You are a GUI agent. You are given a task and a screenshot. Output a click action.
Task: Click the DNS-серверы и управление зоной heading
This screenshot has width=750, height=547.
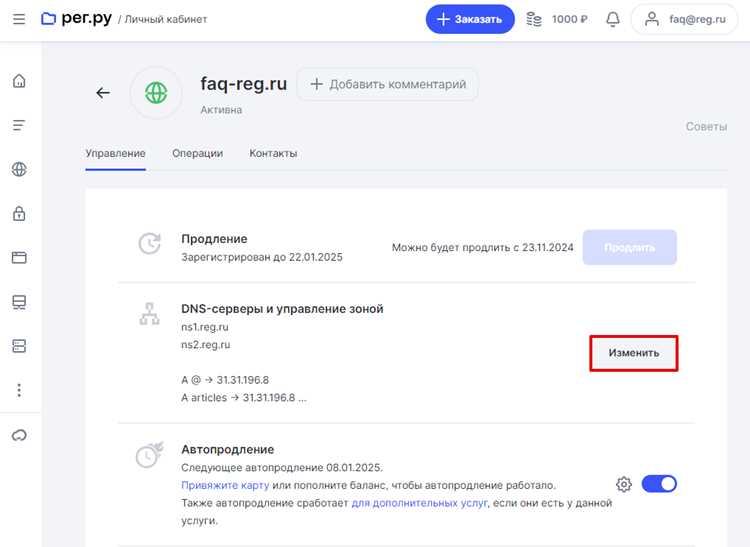coord(282,309)
